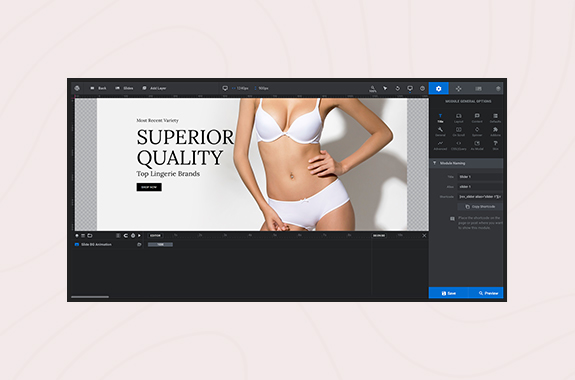Open the Add Layer menu
The image size is (575, 380).
pyautogui.click(x=154, y=88)
